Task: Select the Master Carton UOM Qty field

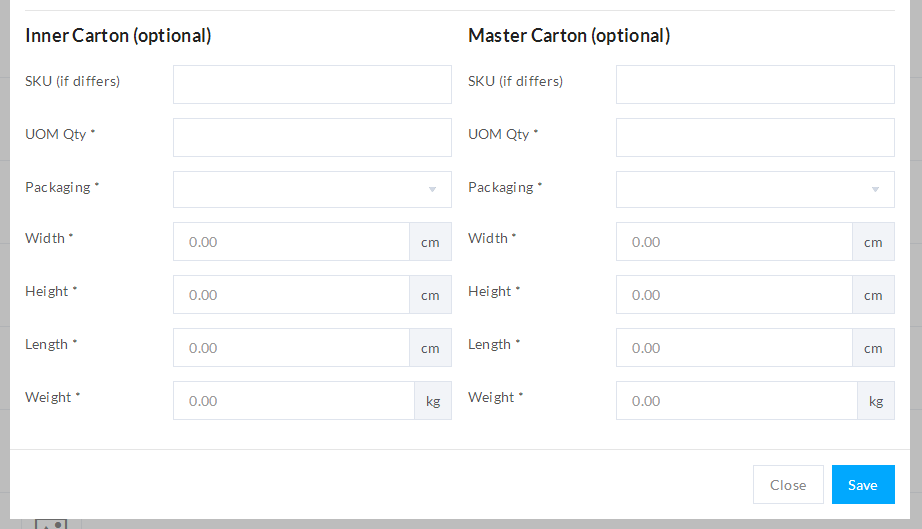Action: [x=755, y=138]
